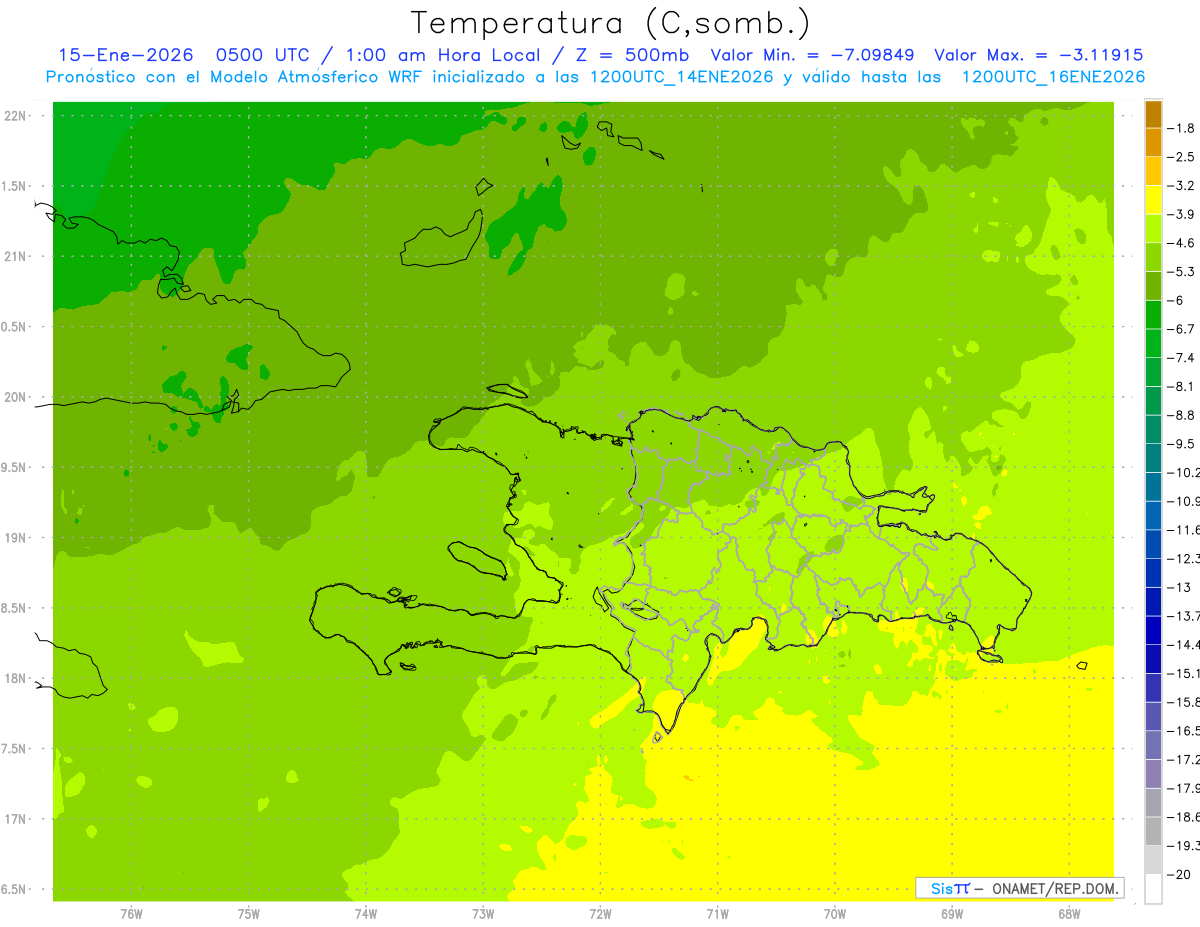Click the -3.2 colorbar value
Viewport: 1200px width, 927px height.
1182,186
